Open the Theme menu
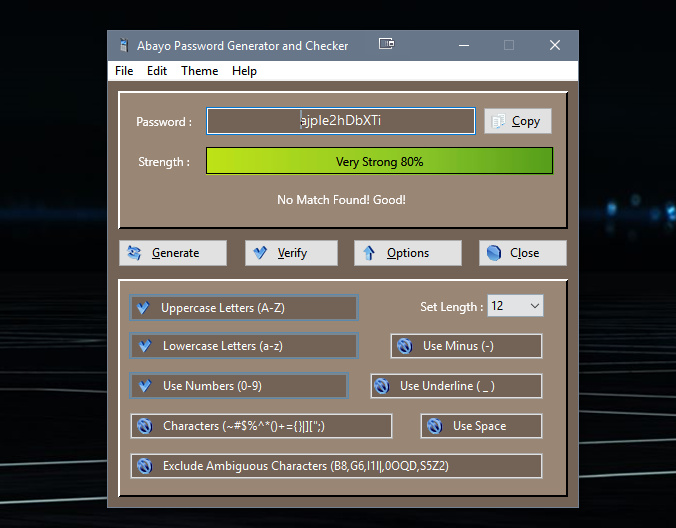The height and width of the screenshot is (528, 676). (199, 71)
